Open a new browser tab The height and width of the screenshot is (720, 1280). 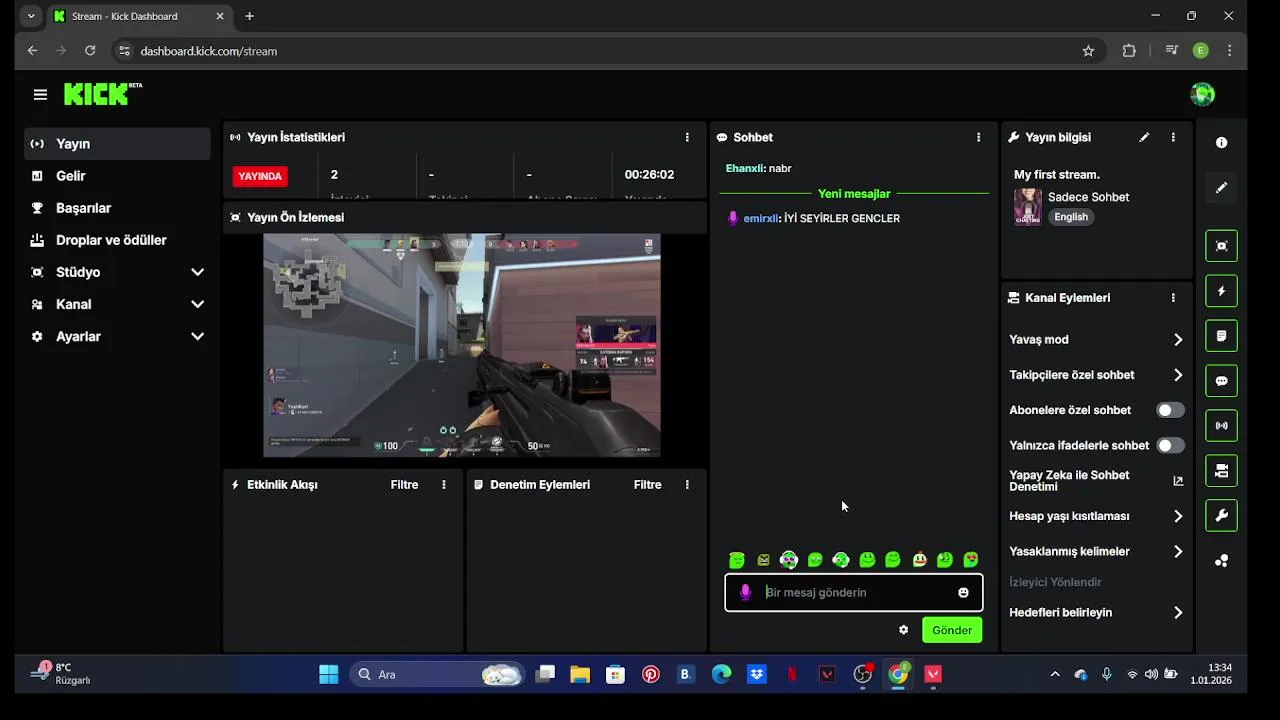[249, 16]
